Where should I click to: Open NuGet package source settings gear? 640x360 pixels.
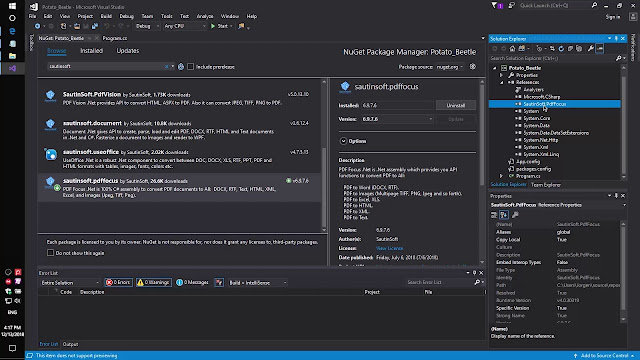coord(473,67)
